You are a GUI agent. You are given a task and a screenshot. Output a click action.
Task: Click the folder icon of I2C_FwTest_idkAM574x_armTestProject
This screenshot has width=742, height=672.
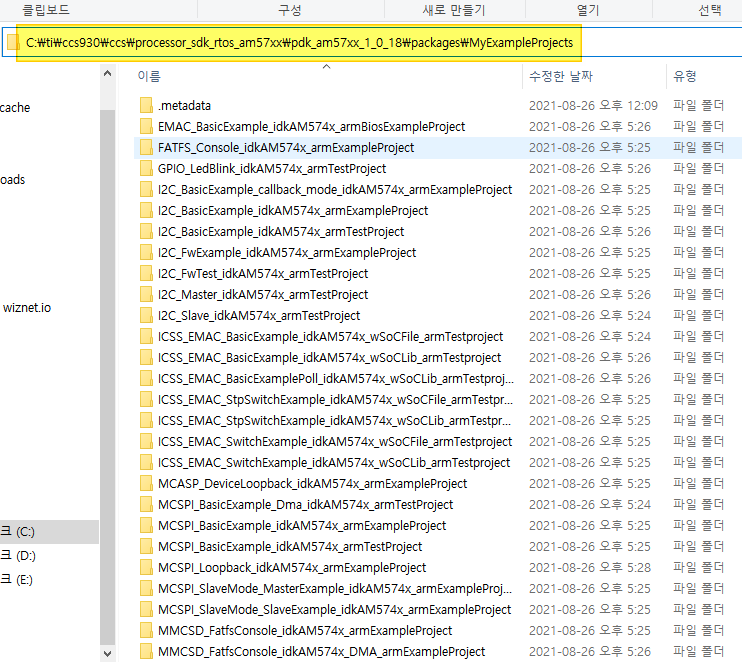point(146,274)
